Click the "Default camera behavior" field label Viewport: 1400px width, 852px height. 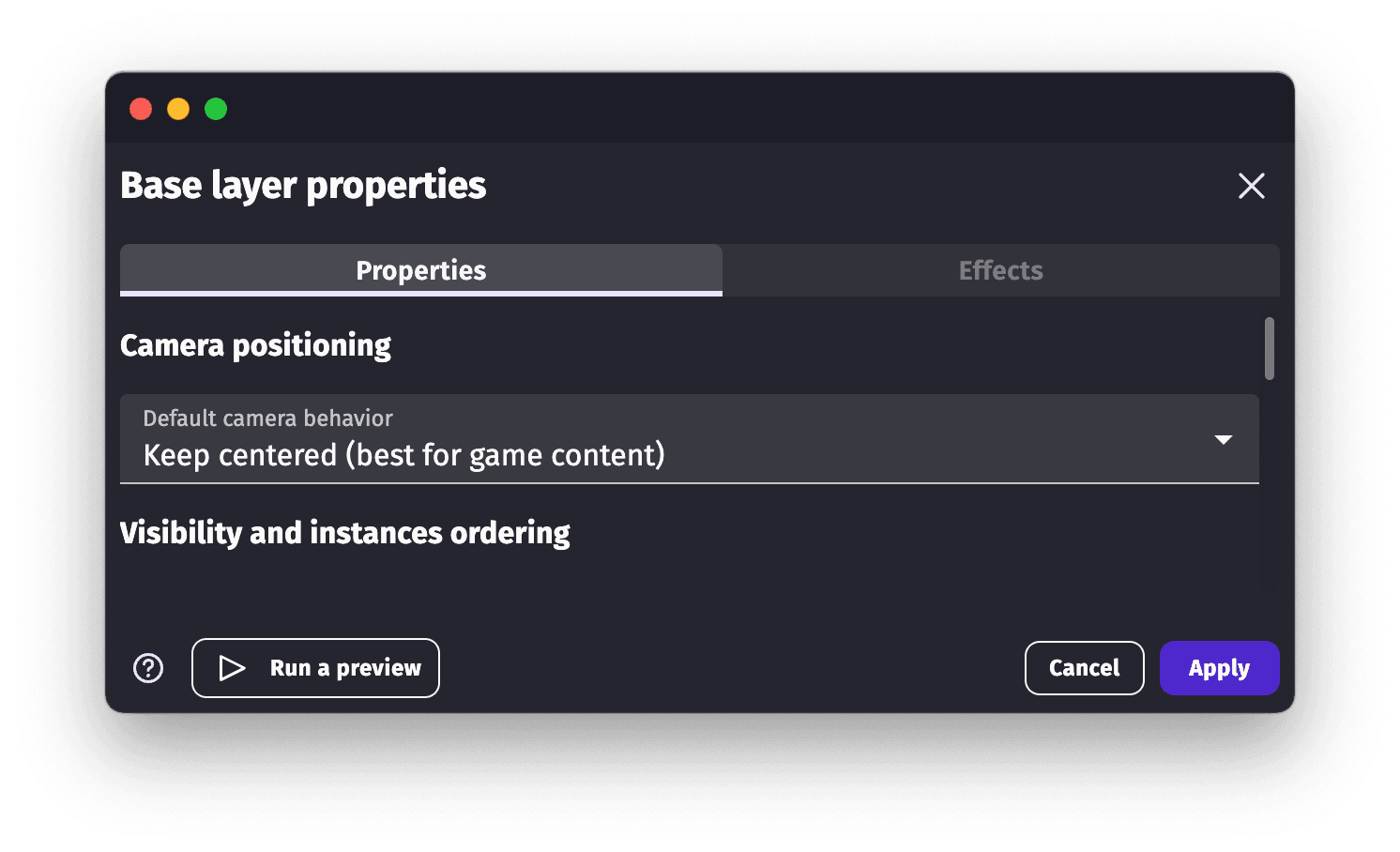pyautogui.click(x=267, y=418)
